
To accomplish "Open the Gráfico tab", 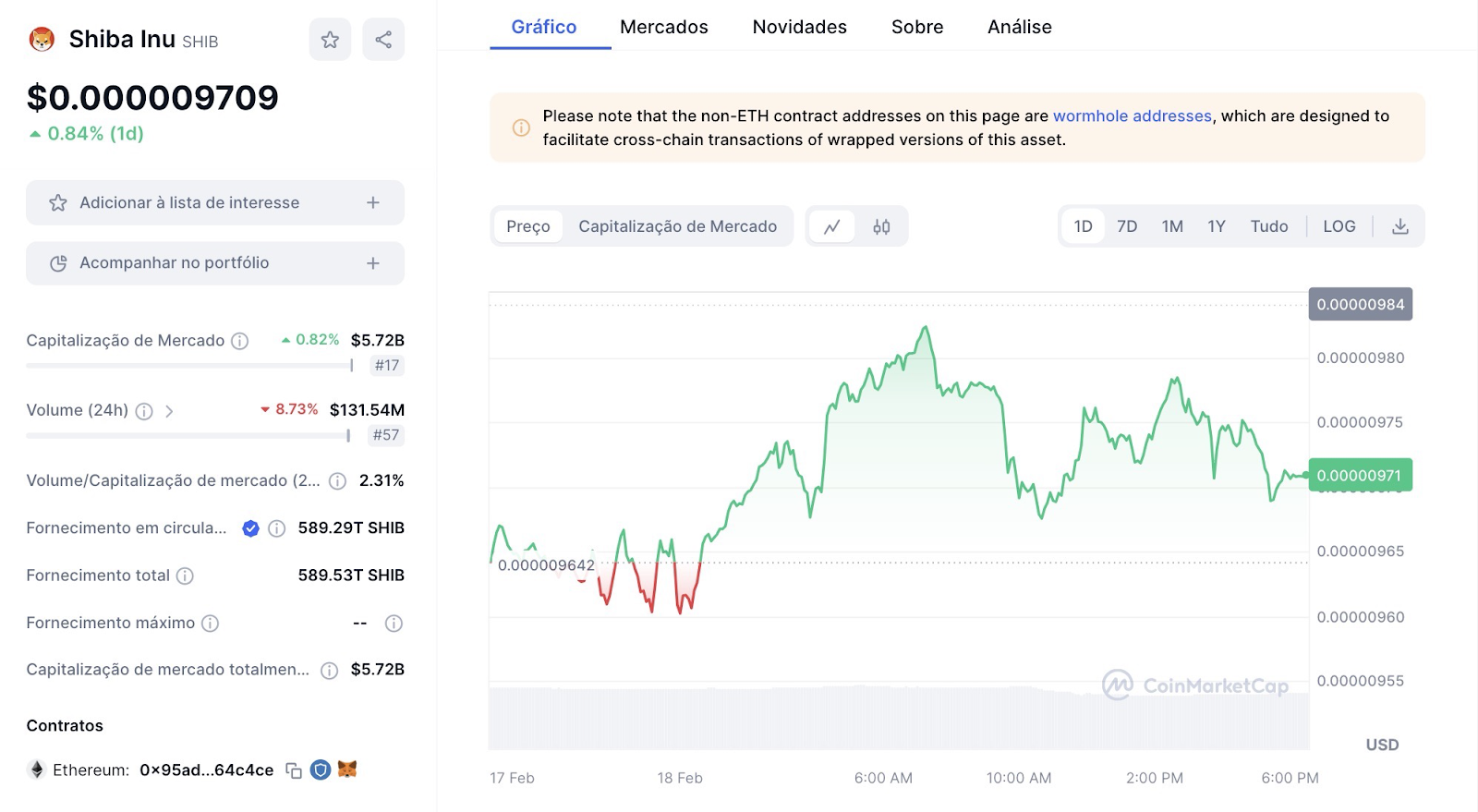I will [x=544, y=27].
